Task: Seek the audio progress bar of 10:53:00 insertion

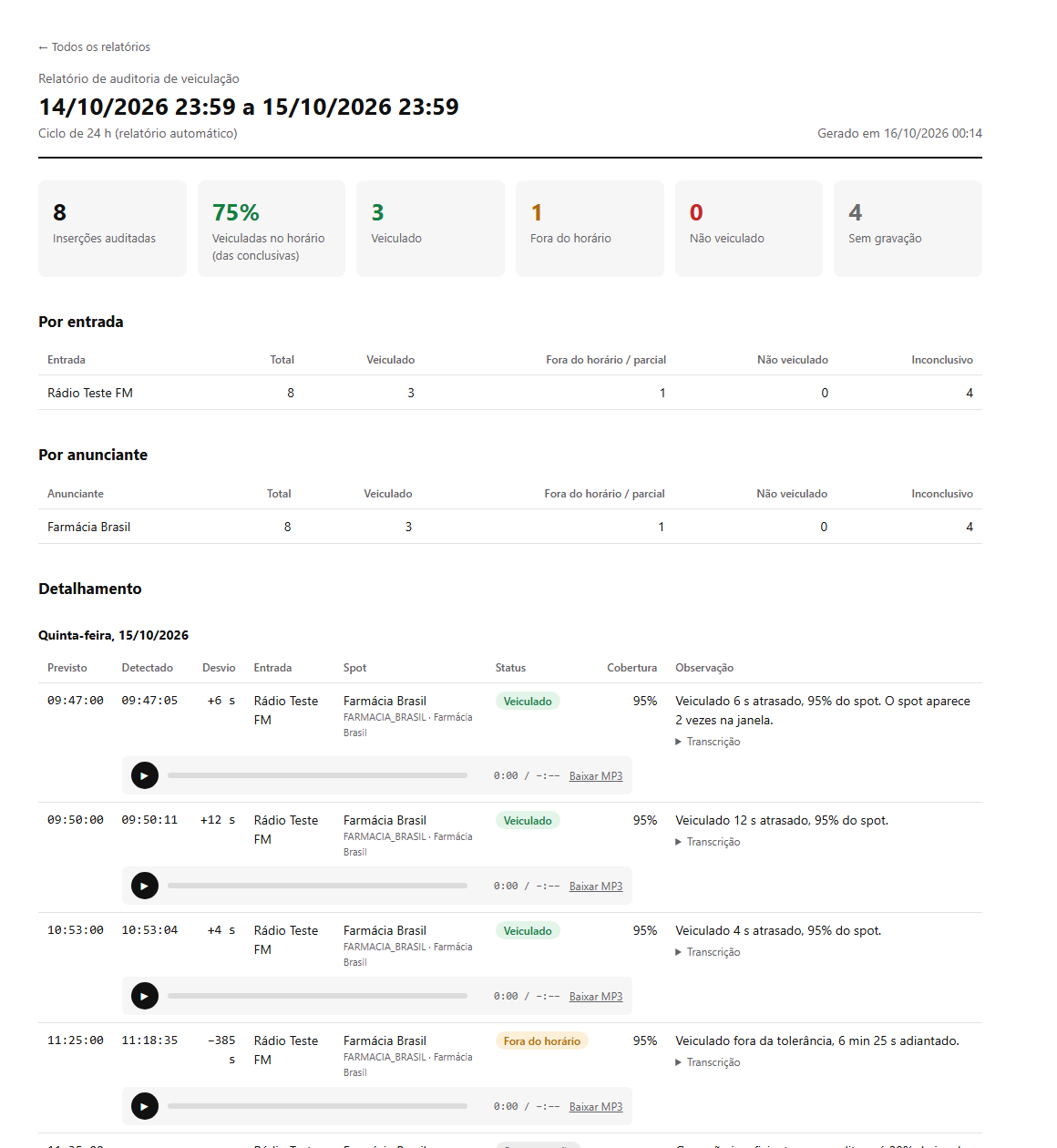Action: pos(317,996)
